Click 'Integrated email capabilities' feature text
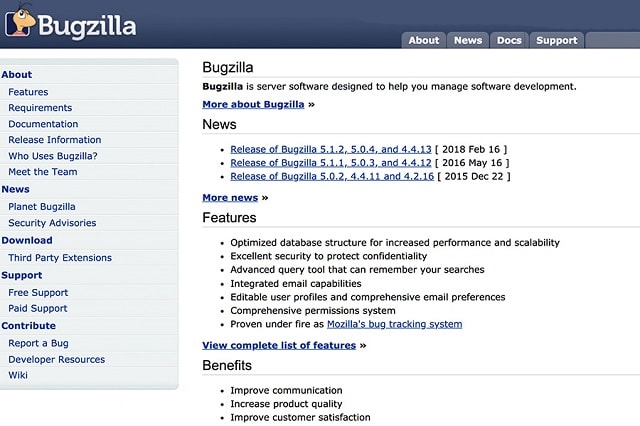 [296, 284]
